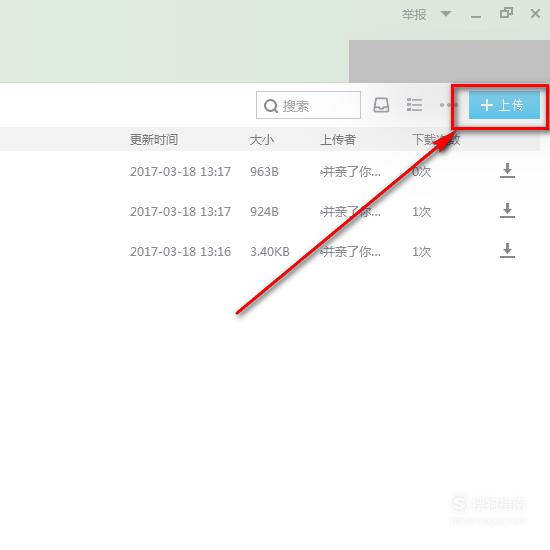The width and height of the screenshot is (550, 550).
Task: Select the 3.40KB size cell
Action: click(x=270, y=251)
